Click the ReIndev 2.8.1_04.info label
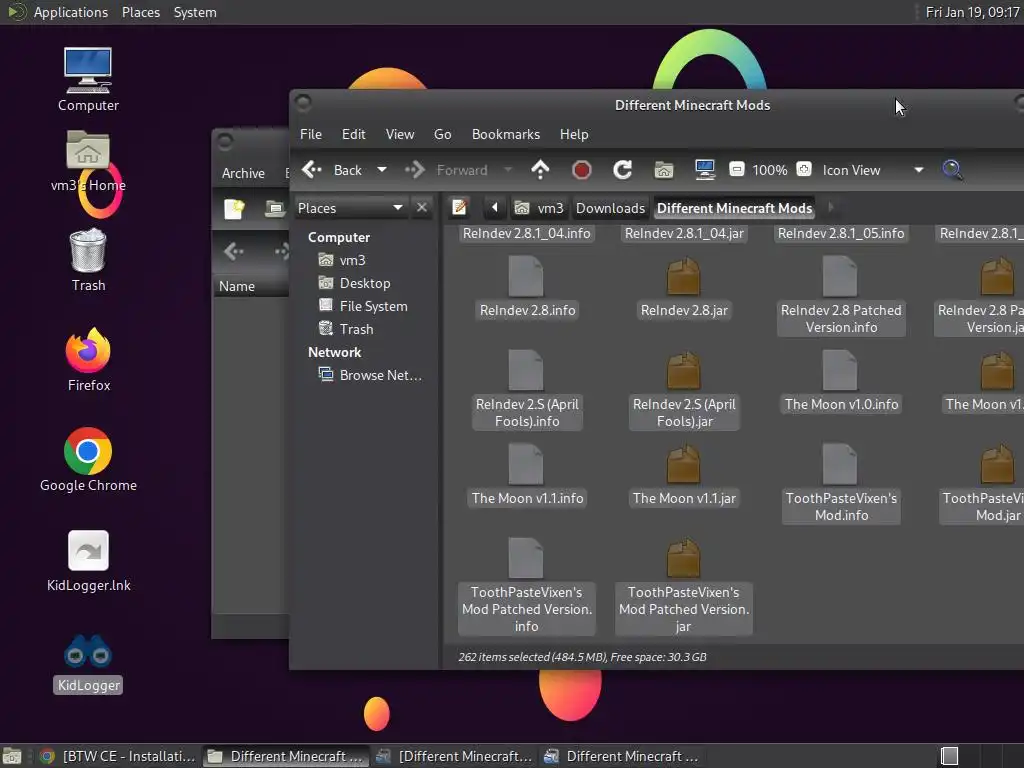This screenshot has width=1024, height=768. (526, 234)
